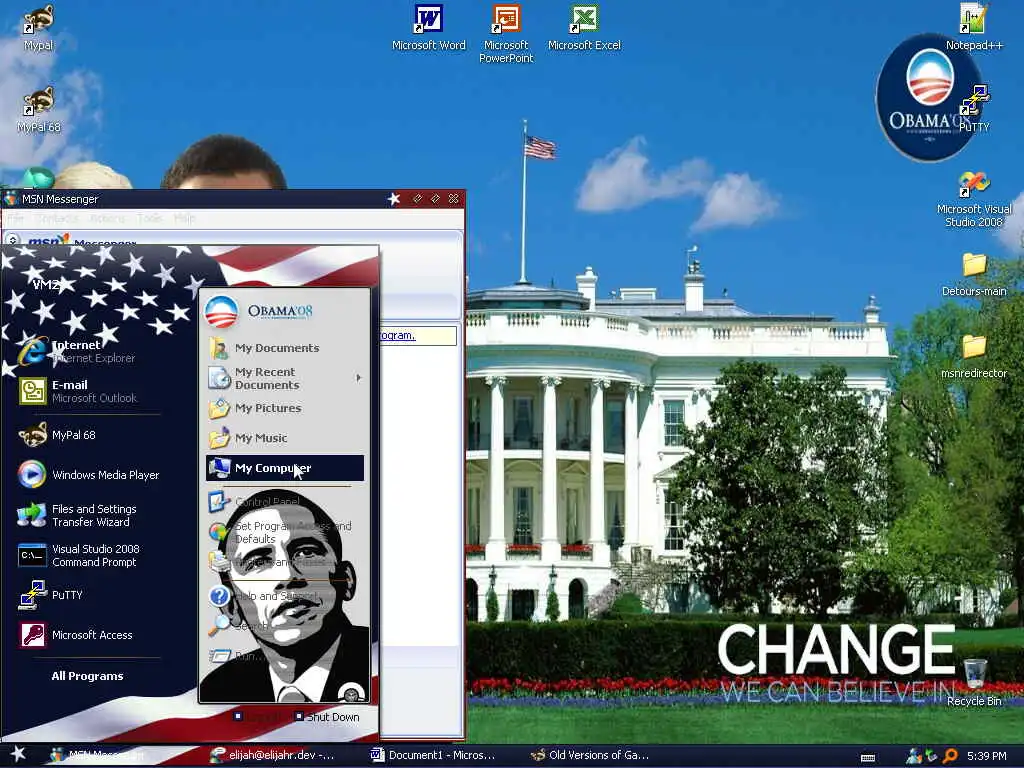Open My Music in Start menu
This screenshot has height=768, width=1024.
(x=285, y=438)
